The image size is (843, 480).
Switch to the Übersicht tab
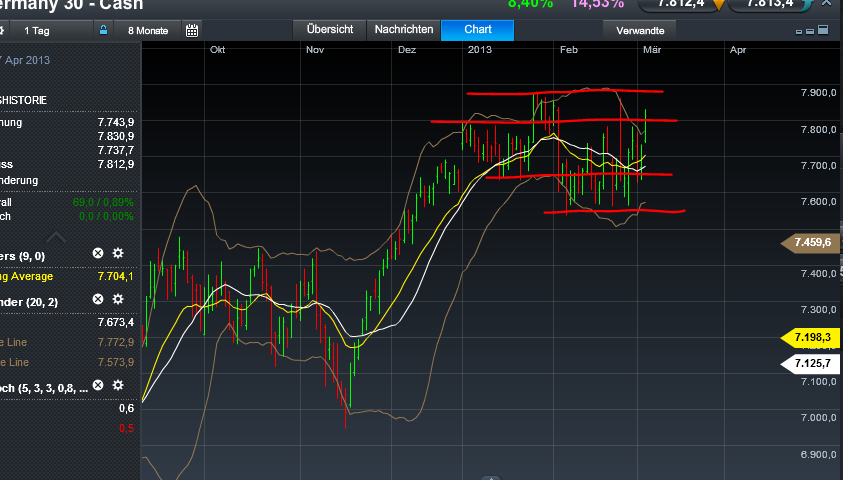[x=330, y=30]
